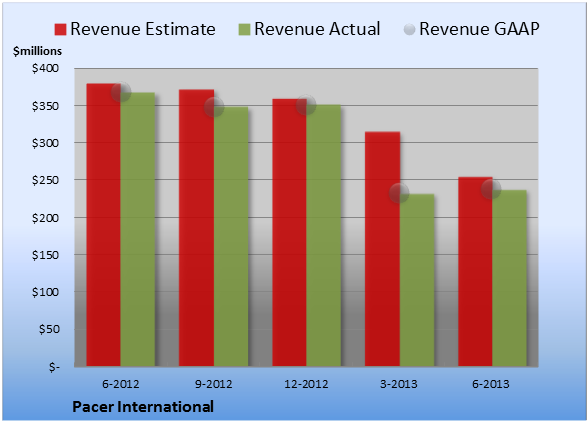This screenshot has width=588, height=422.
Task: Select the green actual bar for 12-2012
Action: coord(324,236)
